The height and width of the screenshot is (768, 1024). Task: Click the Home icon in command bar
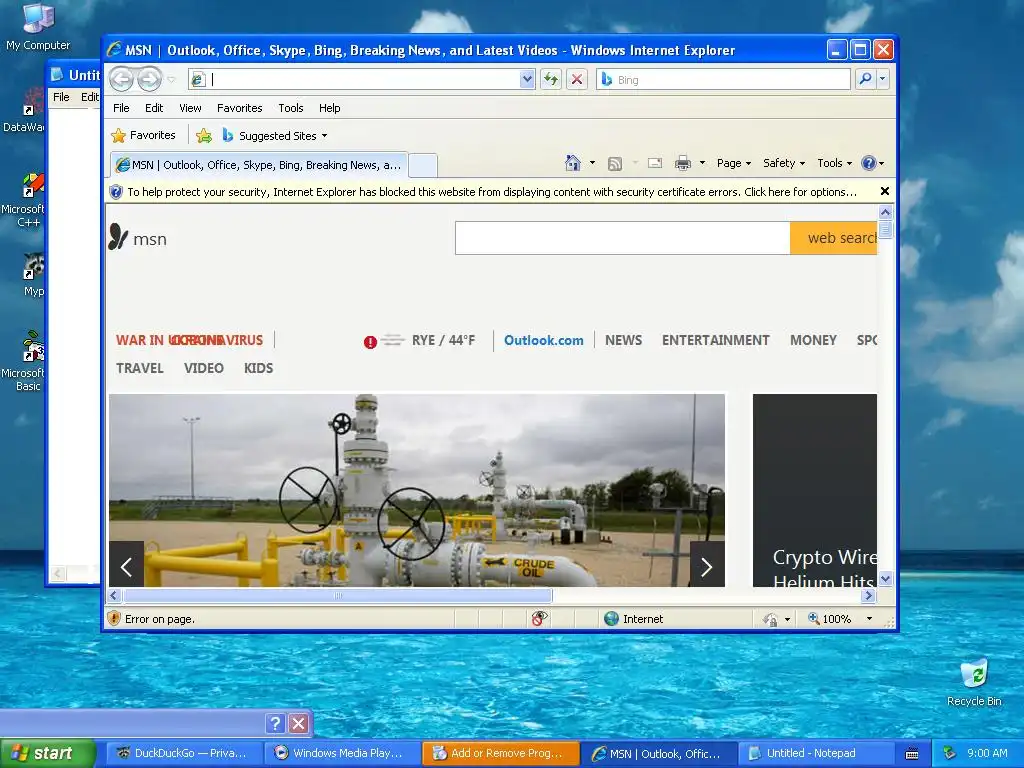[573, 163]
